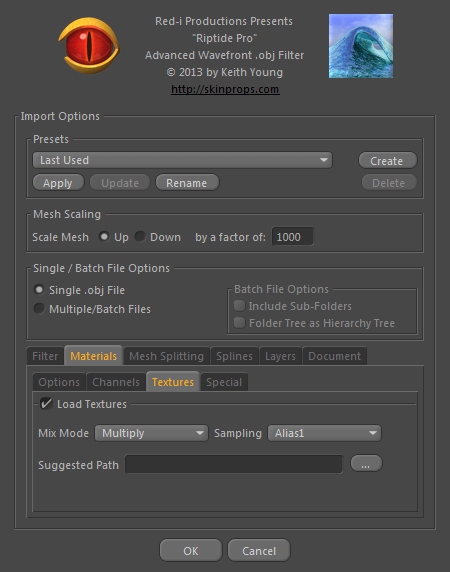Expand the Sampling Alias1 dropdown

click(x=325, y=433)
